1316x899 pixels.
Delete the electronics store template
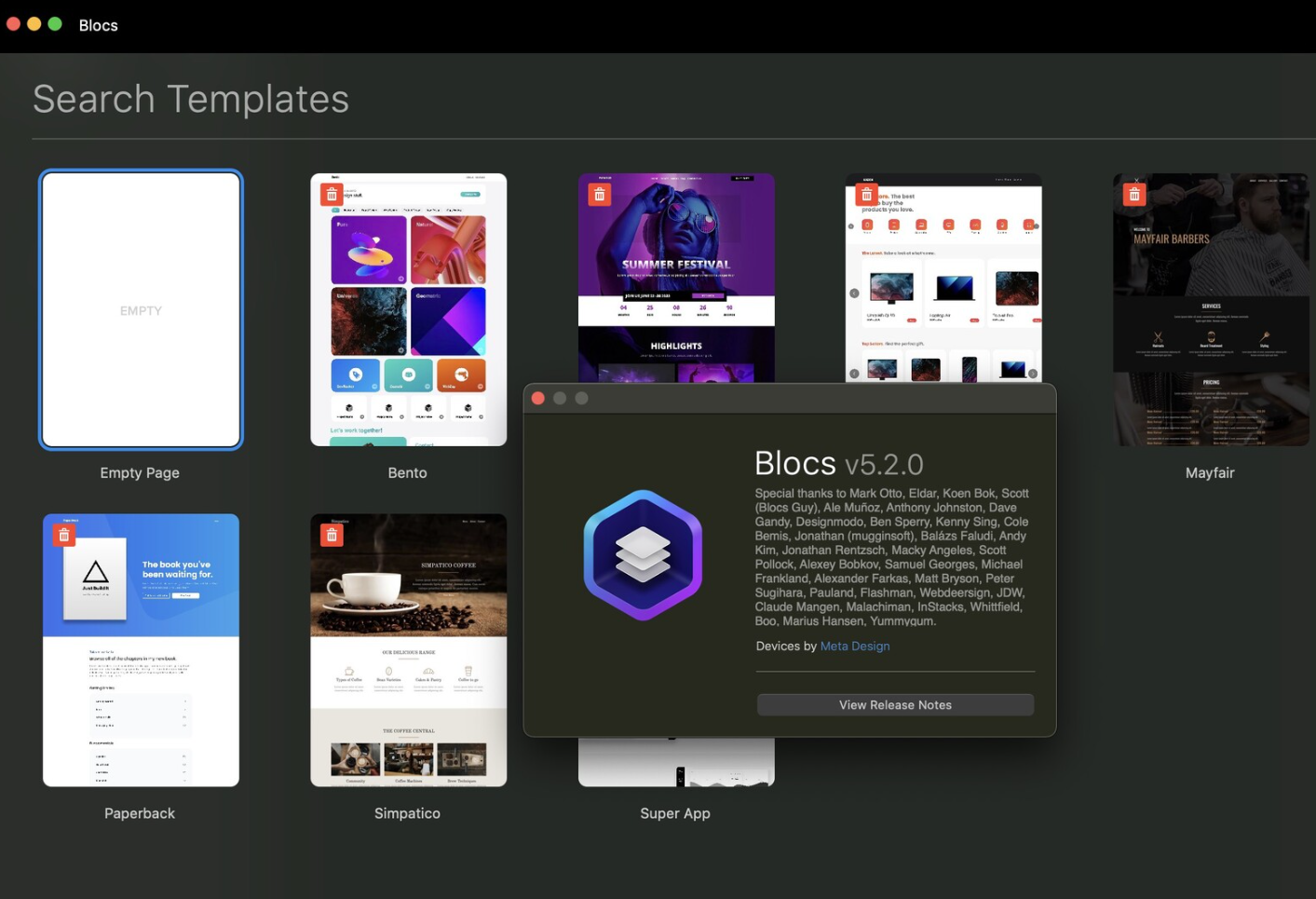pos(866,194)
